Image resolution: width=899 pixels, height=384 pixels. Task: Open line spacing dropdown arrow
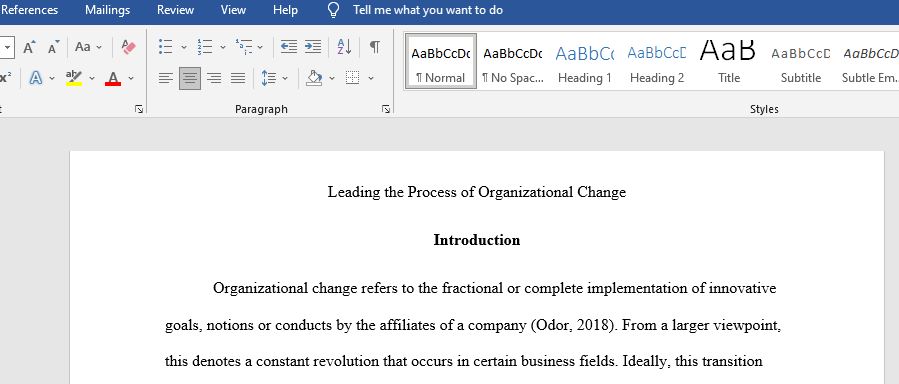[285, 79]
